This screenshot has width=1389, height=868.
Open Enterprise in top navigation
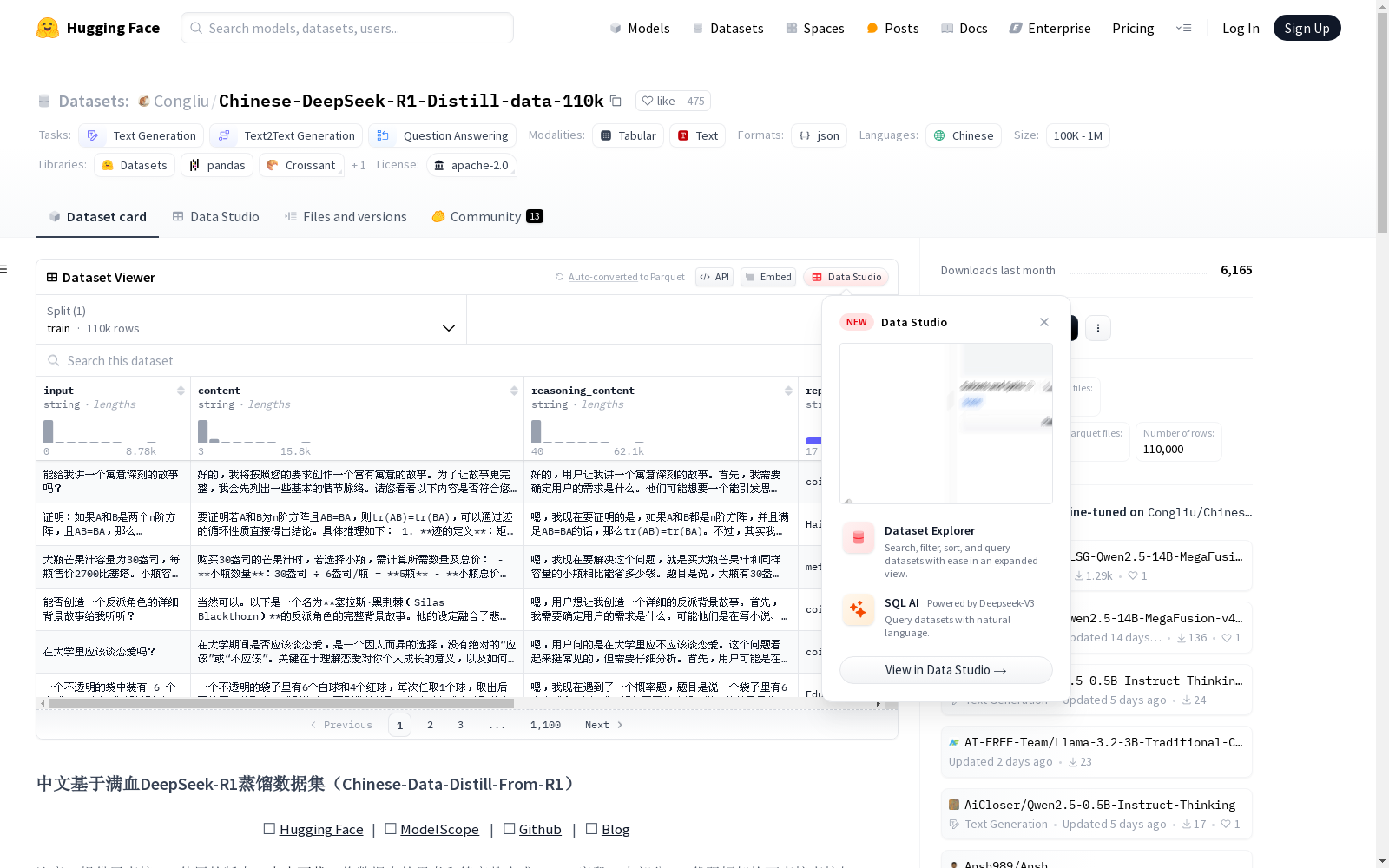[1050, 28]
